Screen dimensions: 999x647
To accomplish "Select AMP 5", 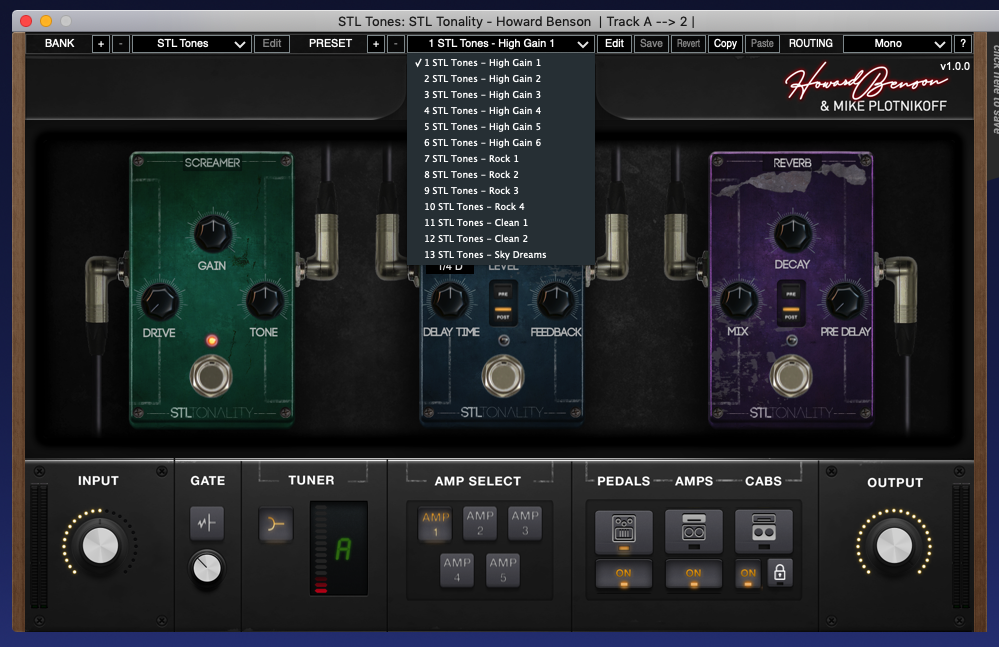I will coord(503,570).
